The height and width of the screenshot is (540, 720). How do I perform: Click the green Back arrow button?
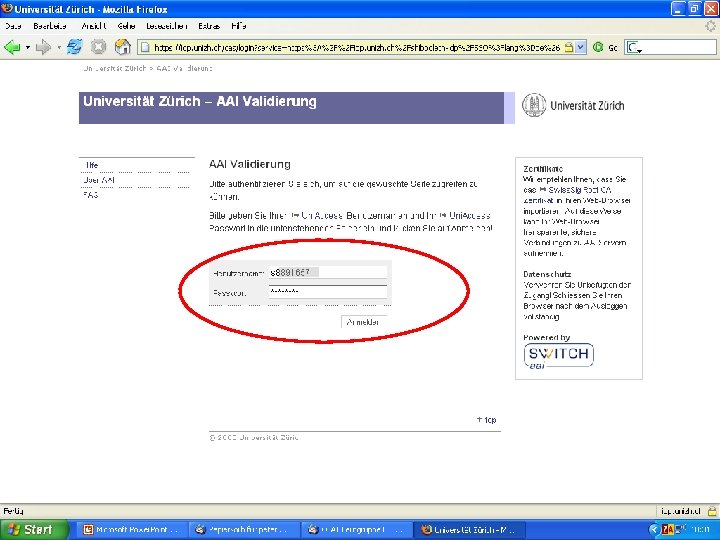pyautogui.click(x=12, y=47)
